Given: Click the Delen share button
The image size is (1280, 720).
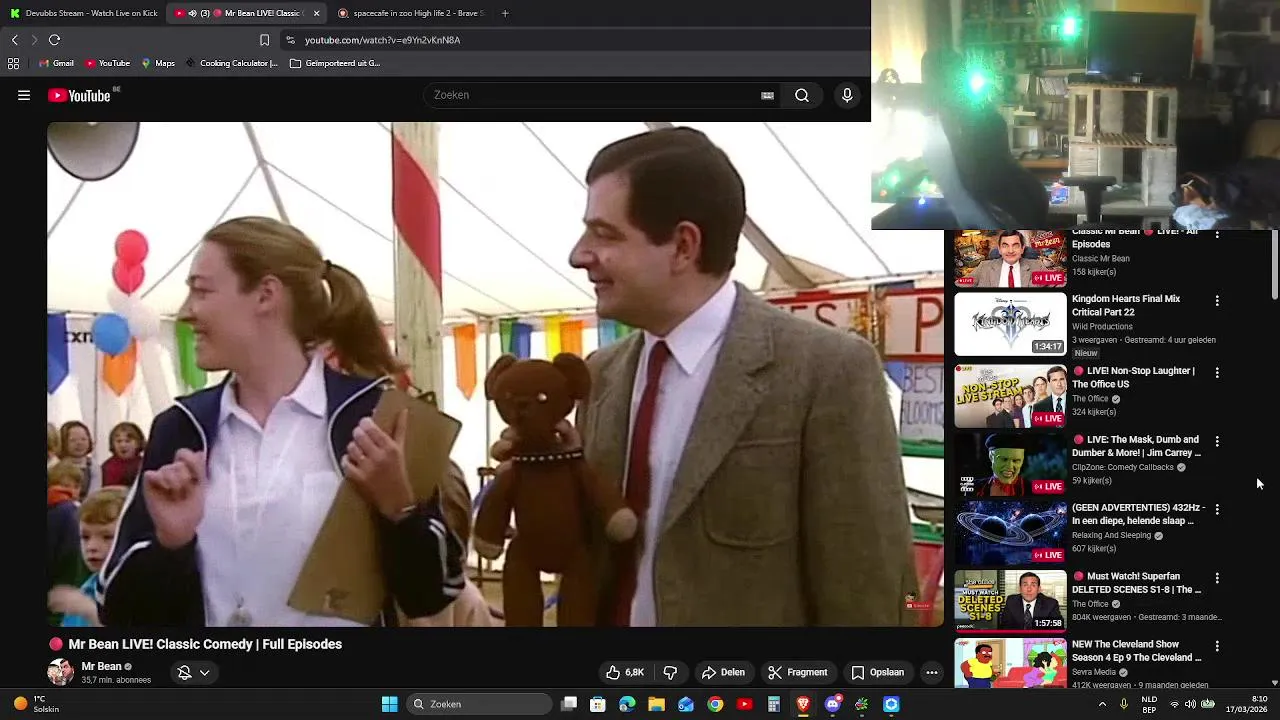Looking at the screenshot, I should 723,672.
